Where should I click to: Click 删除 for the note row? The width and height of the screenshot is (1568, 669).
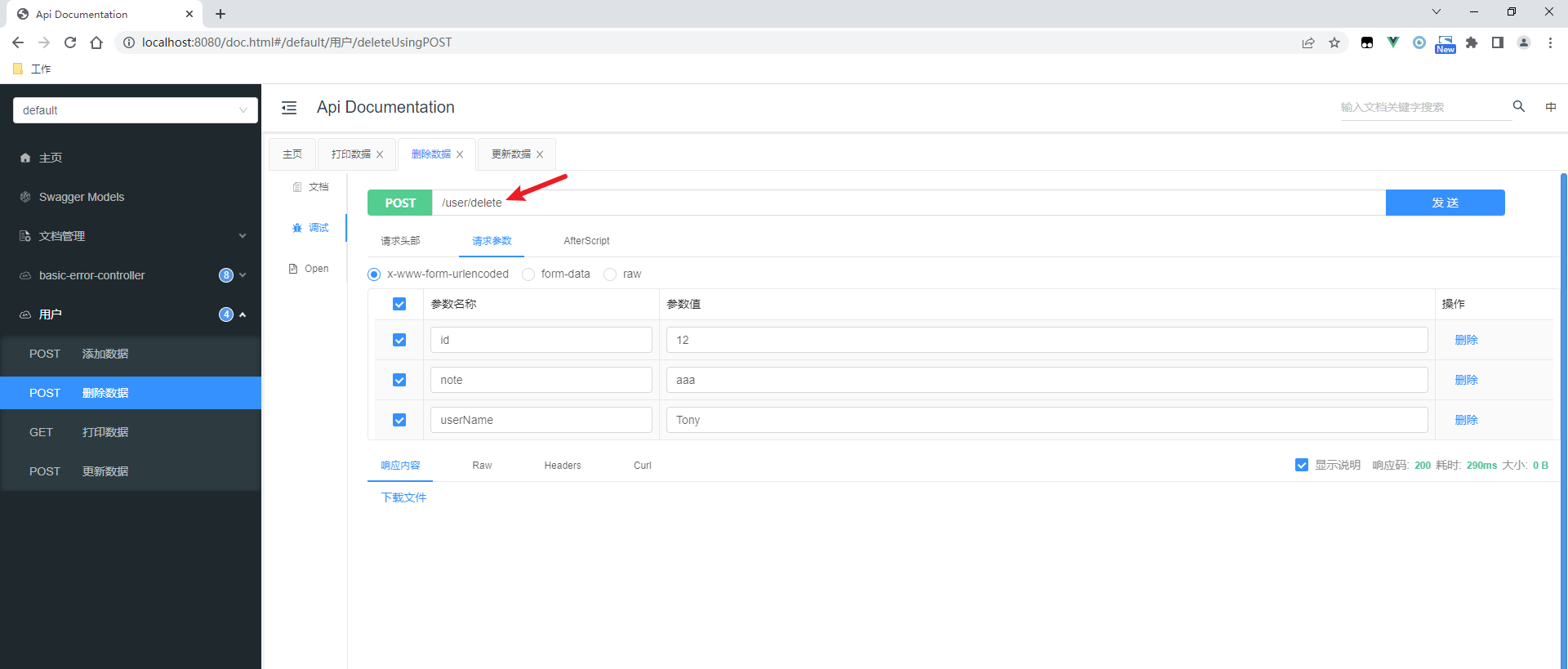1467,380
